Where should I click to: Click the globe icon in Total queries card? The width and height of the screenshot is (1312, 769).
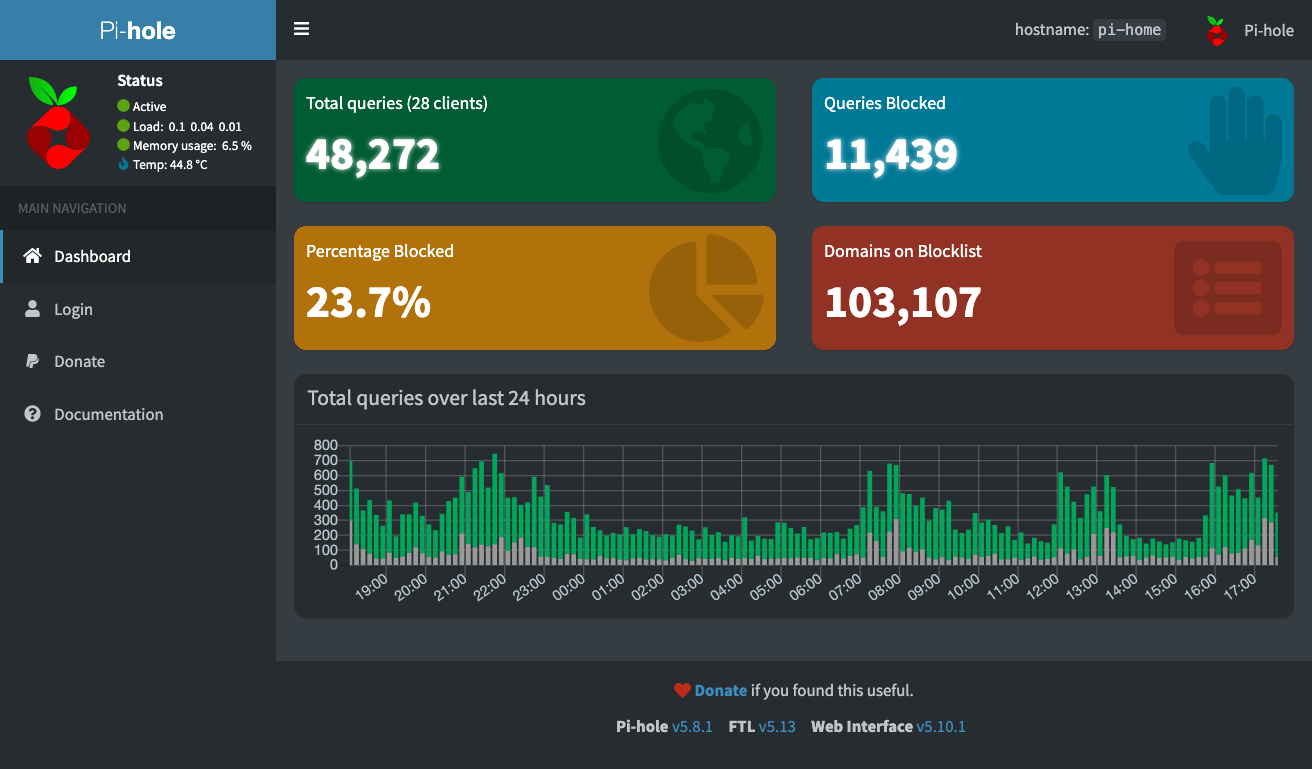(709, 141)
